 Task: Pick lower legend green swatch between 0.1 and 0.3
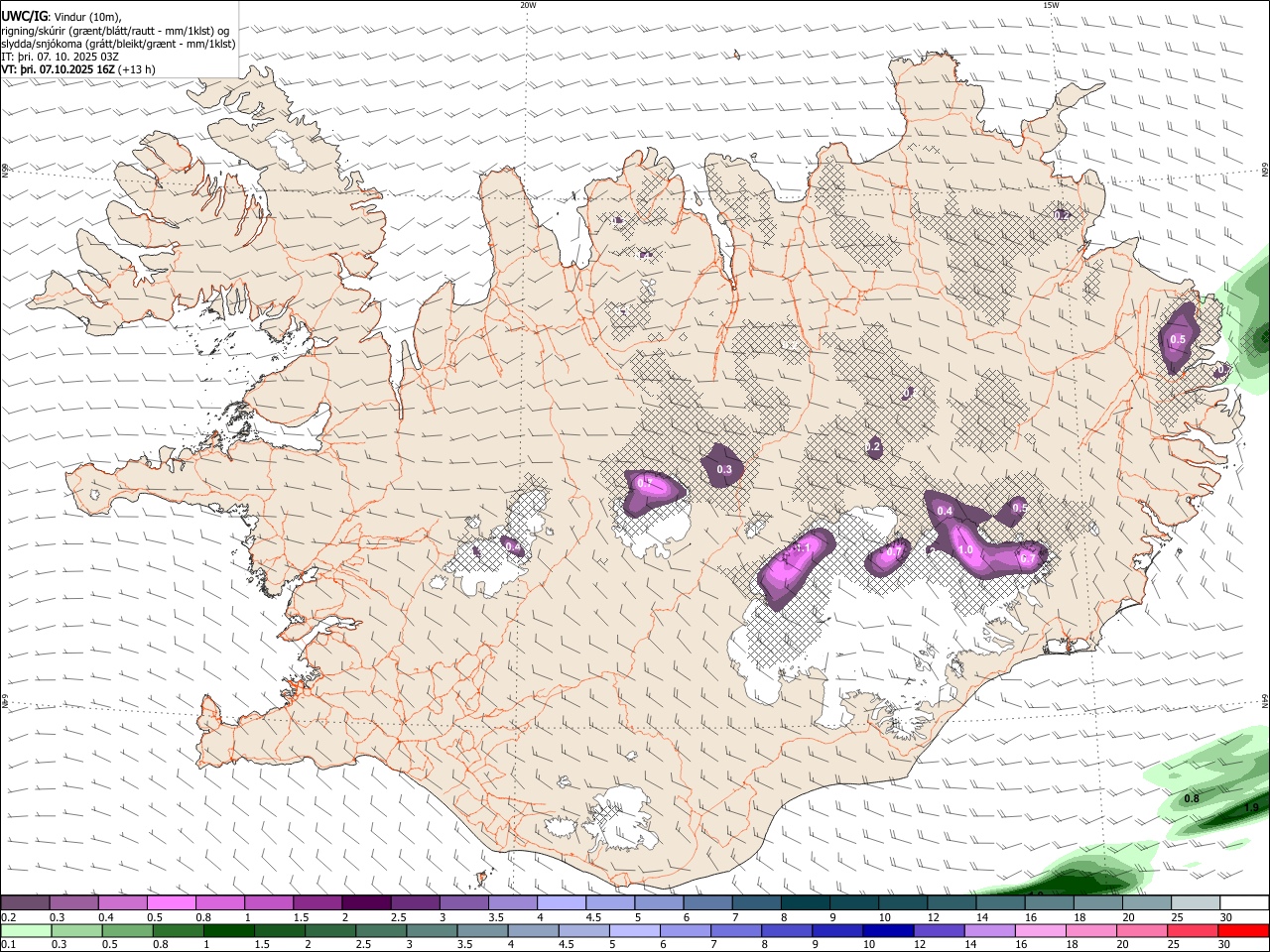pos(26,930)
